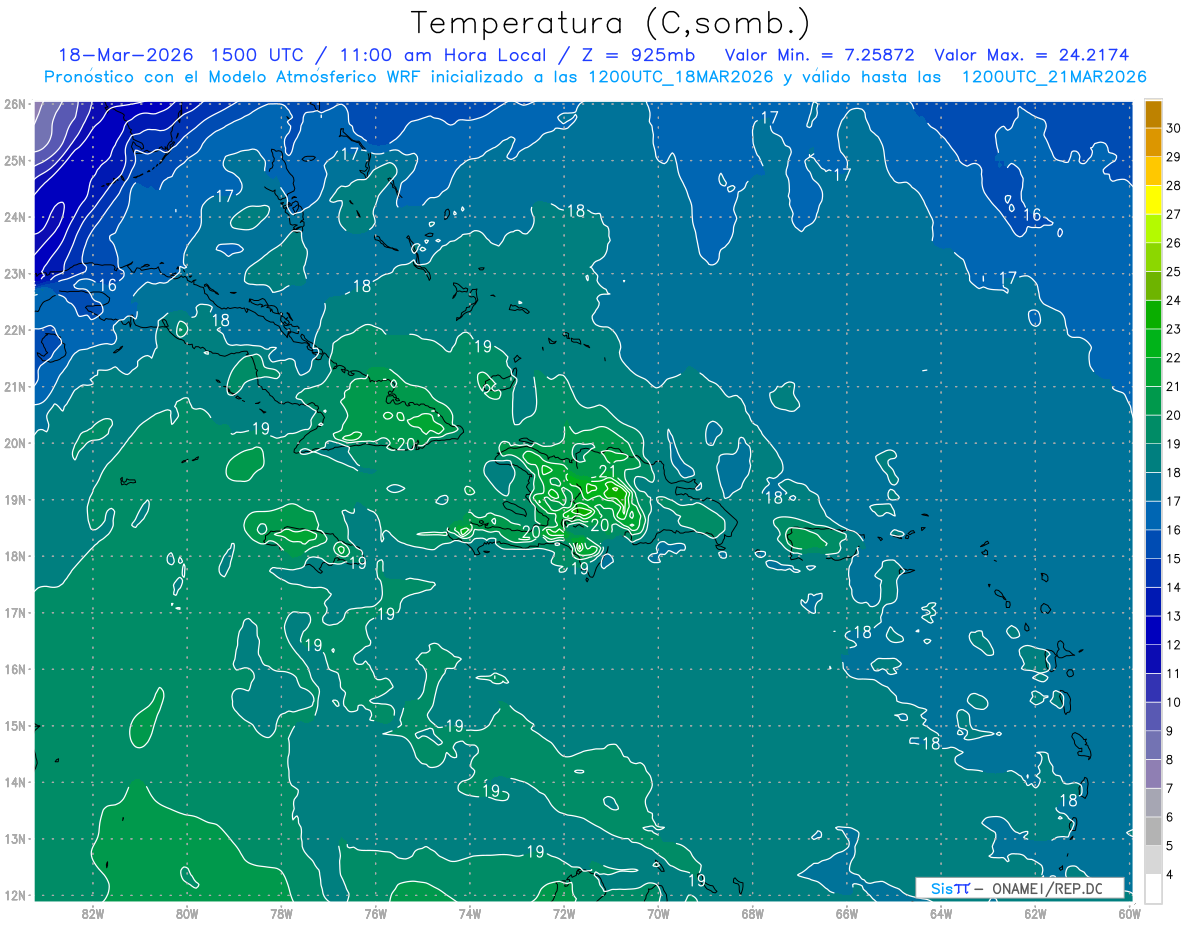Click the bright green 23 degree swatch

(1153, 315)
